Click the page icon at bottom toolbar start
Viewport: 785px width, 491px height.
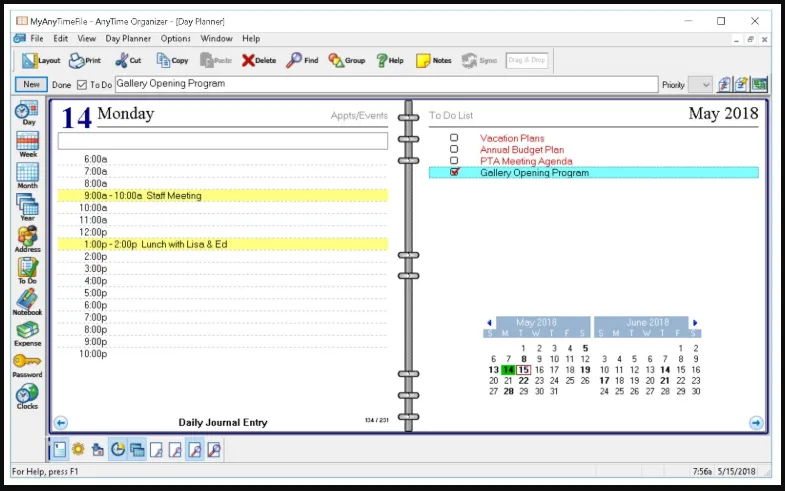(60, 449)
